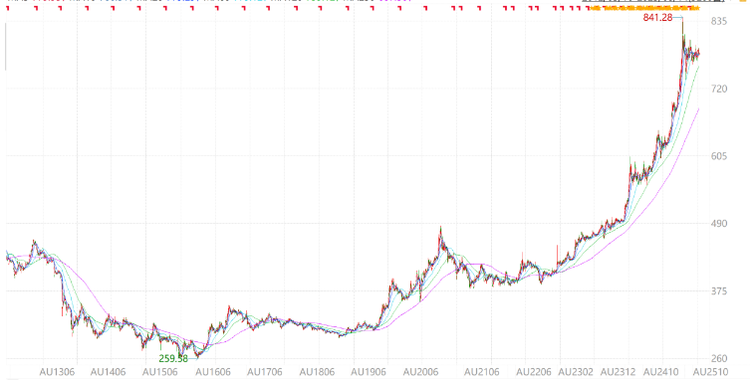Select the AU2510 contract label
Viewport: 750px width, 382px height.
click(x=711, y=372)
